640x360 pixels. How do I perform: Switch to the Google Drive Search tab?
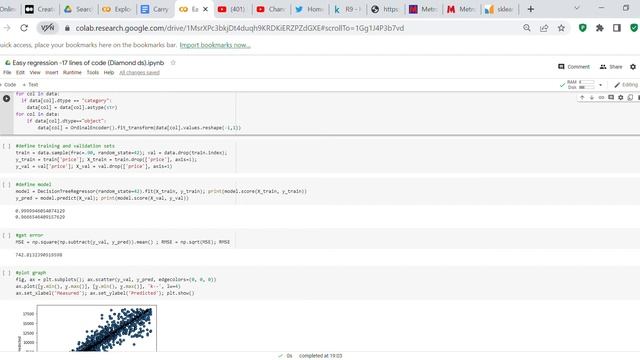pos(78,9)
